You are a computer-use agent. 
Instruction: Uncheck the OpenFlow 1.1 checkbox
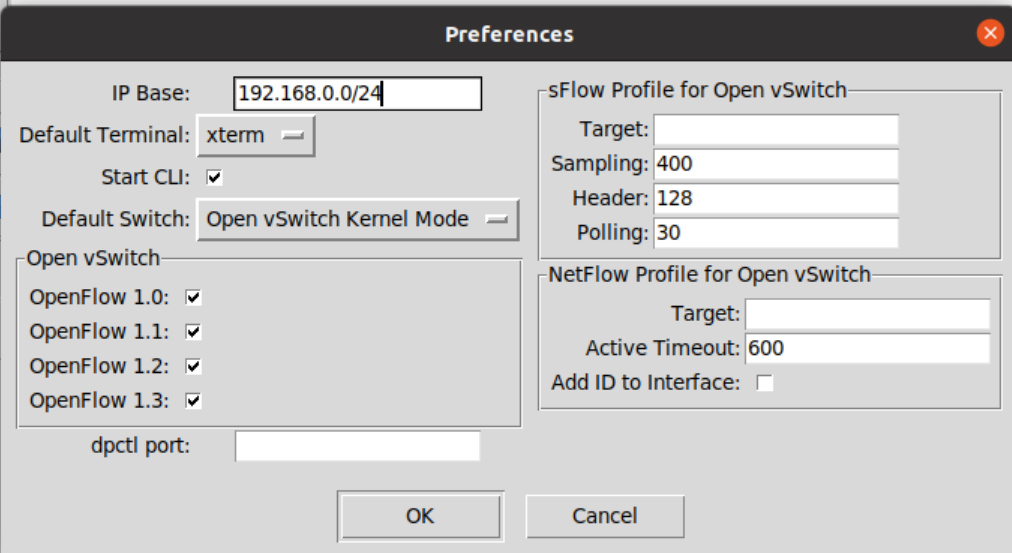(x=193, y=332)
